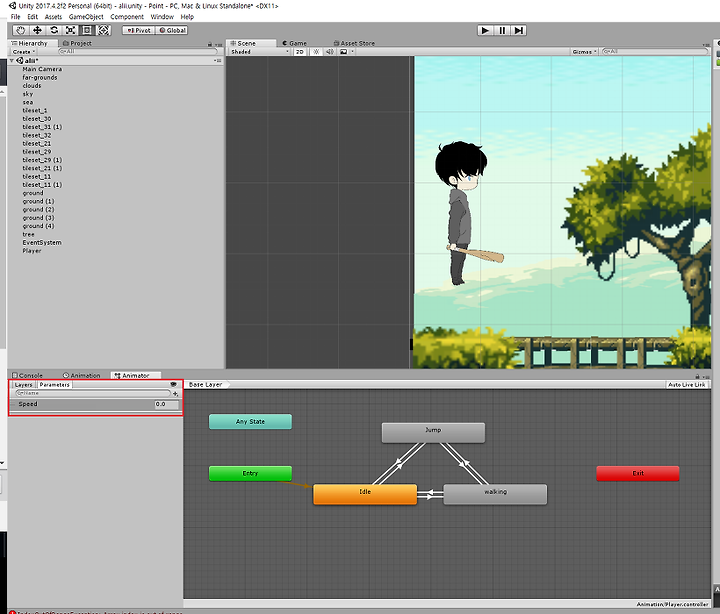Select the walking state node
This screenshot has width=720, height=614.
tap(495, 494)
